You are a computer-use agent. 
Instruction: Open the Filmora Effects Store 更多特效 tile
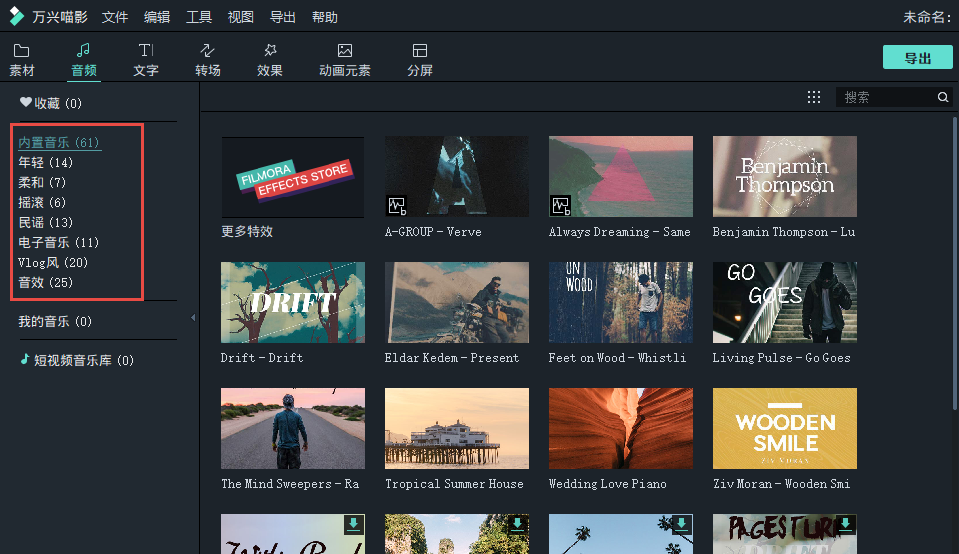click(x=293, y=177)
